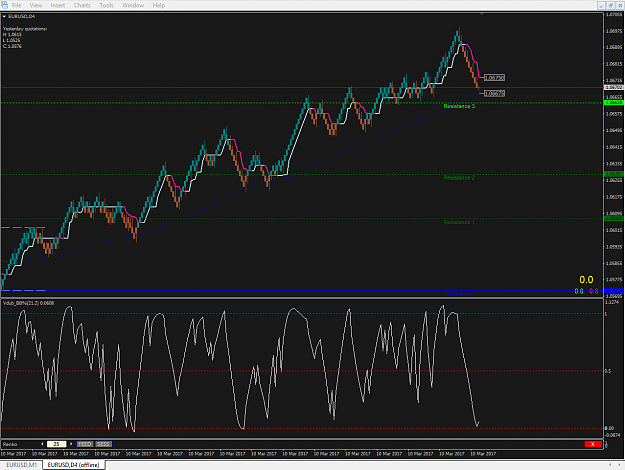Open the View menu
625x470 pixels.
tap(35, 5)
